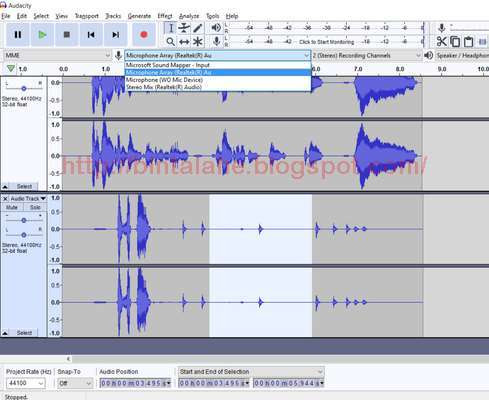Click the first track's pan slider
This screenshot has height=400, width=489.
click(x=24, y=88)
